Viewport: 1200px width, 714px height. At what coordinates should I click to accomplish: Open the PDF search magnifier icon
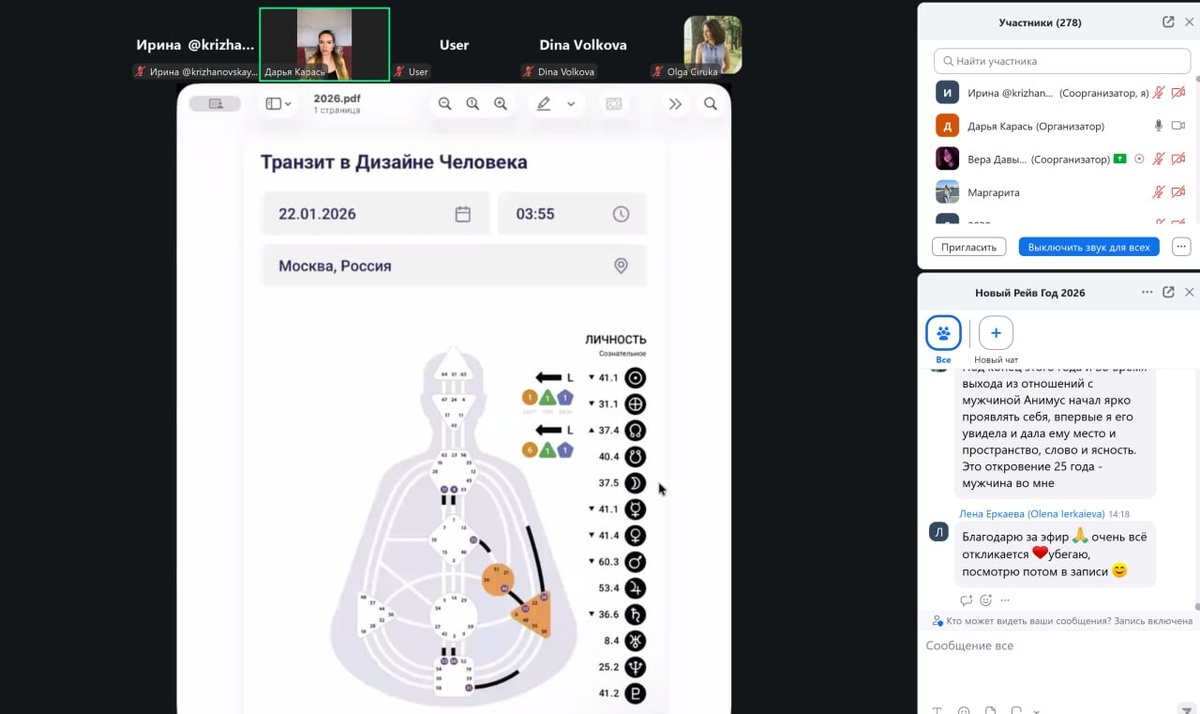pyautogui.click(x=710, y=104)
